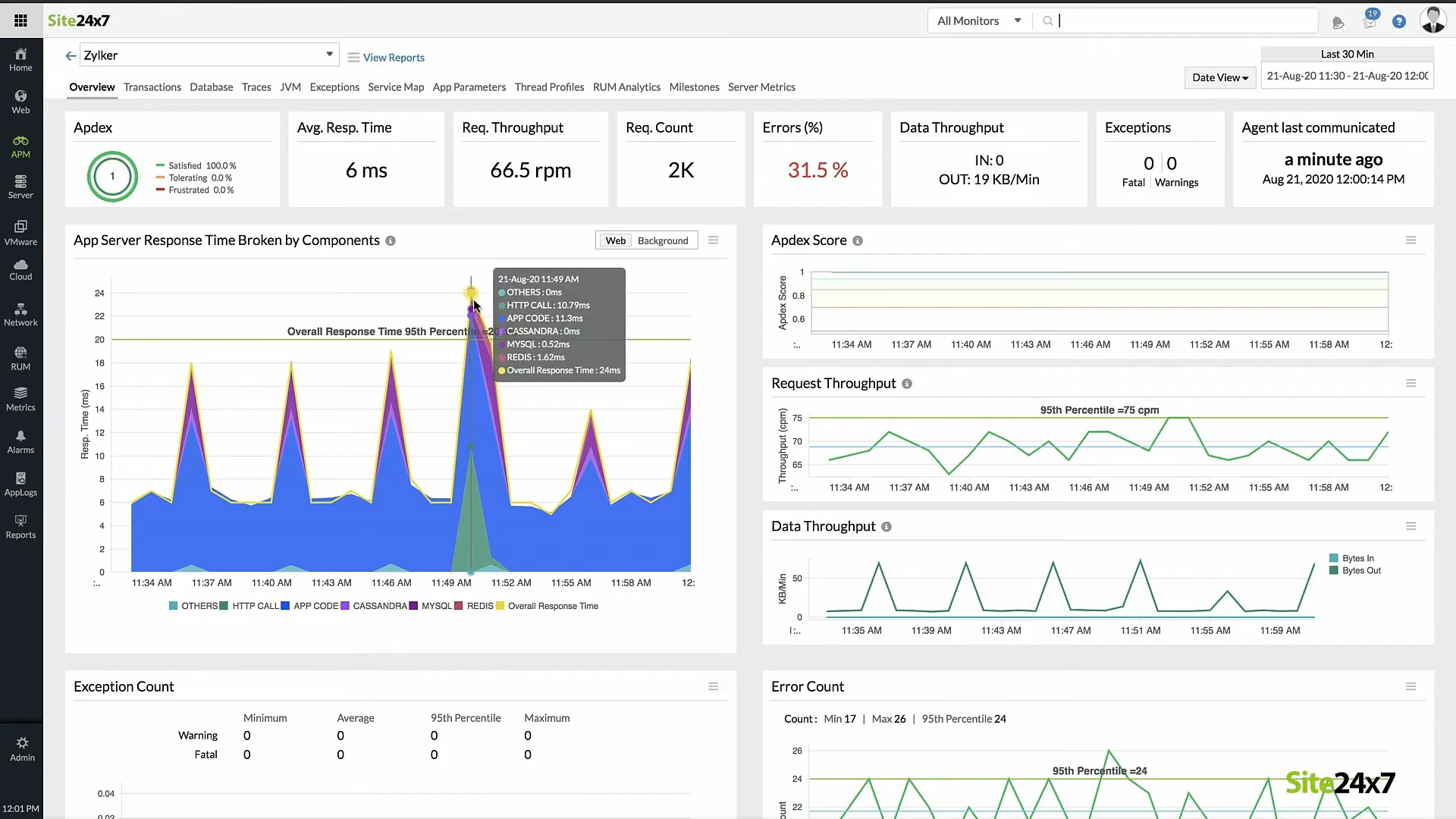Open the user profile avatar
The height and width of the screenshot is (819, 1456).
point(1432,20)
